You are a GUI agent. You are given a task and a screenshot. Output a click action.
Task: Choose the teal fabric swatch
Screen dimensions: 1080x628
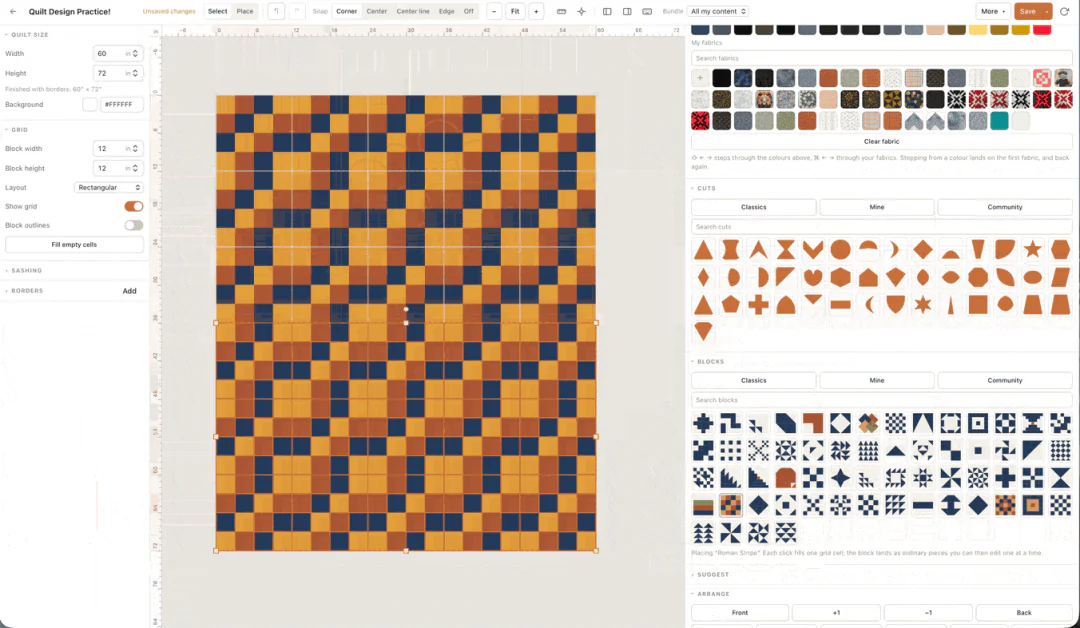tap(999, 121)
